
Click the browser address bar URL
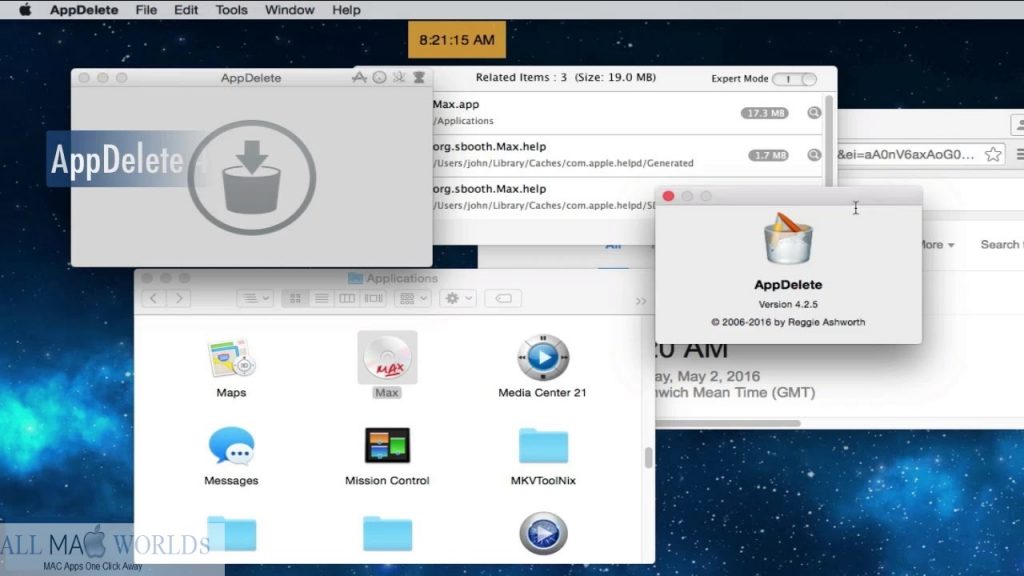(x=906, y=155)
